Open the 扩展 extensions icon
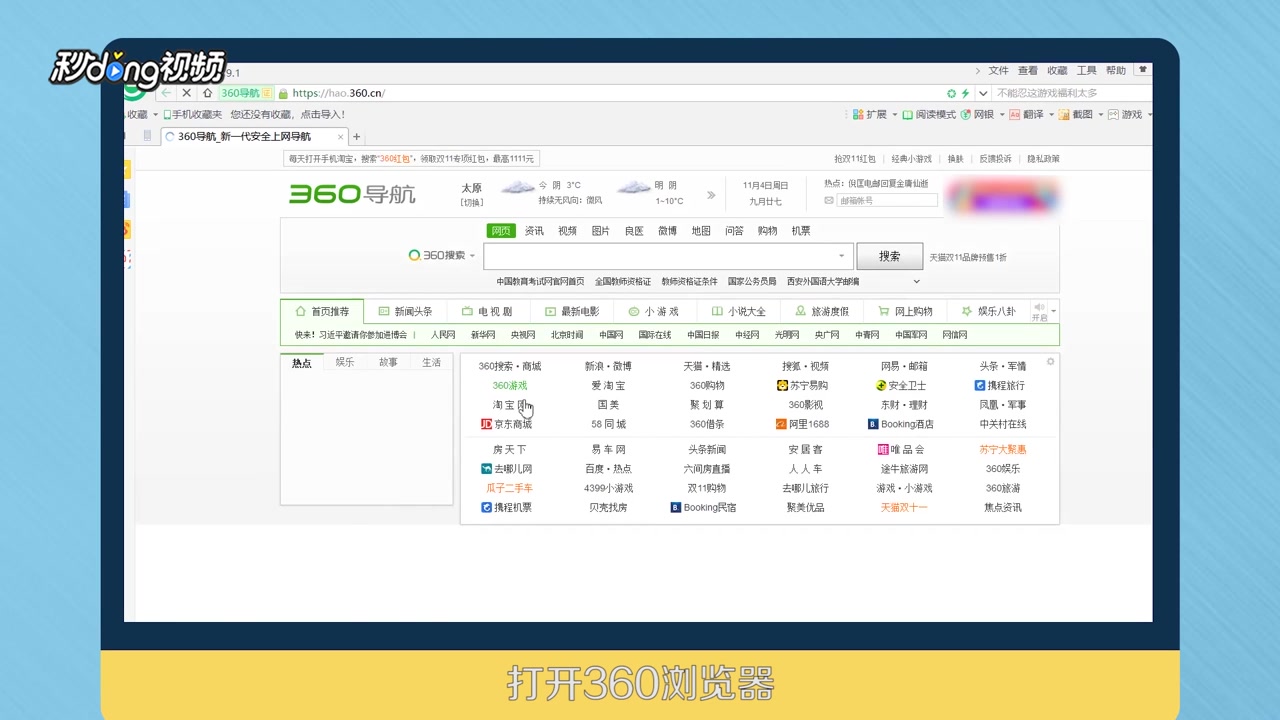Image resolution: width=1280 pixels, height=720 pixels. pos(858,115)
